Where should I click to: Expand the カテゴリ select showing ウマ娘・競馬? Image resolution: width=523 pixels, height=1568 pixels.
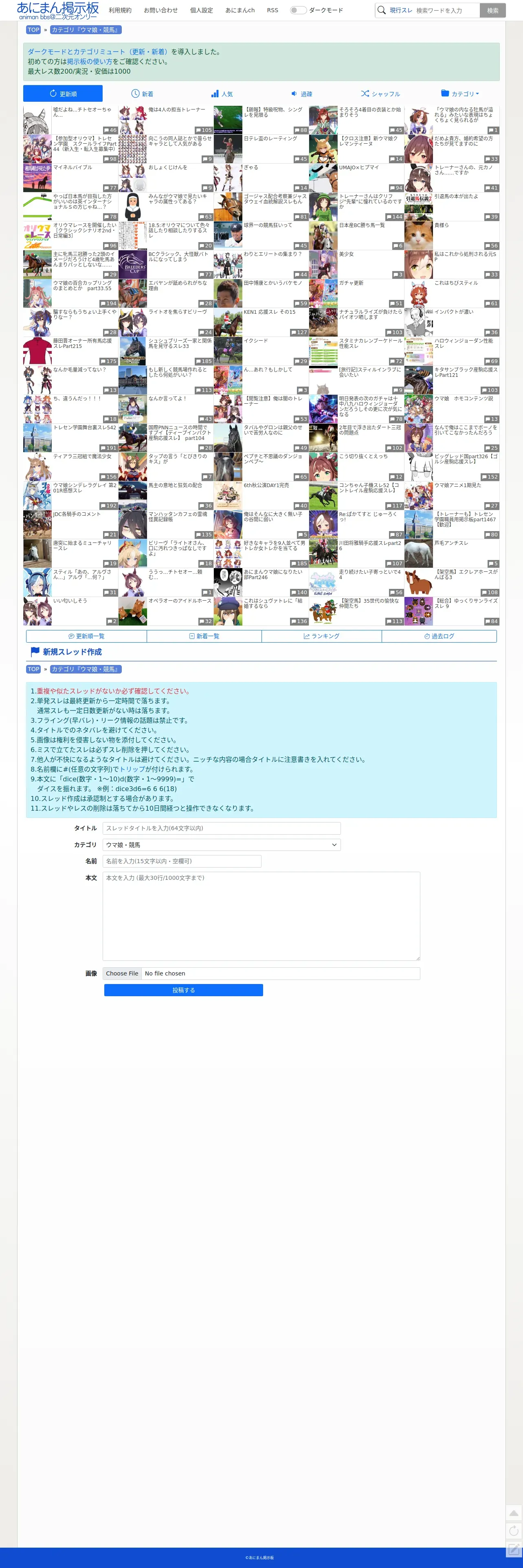pos(221,845)
